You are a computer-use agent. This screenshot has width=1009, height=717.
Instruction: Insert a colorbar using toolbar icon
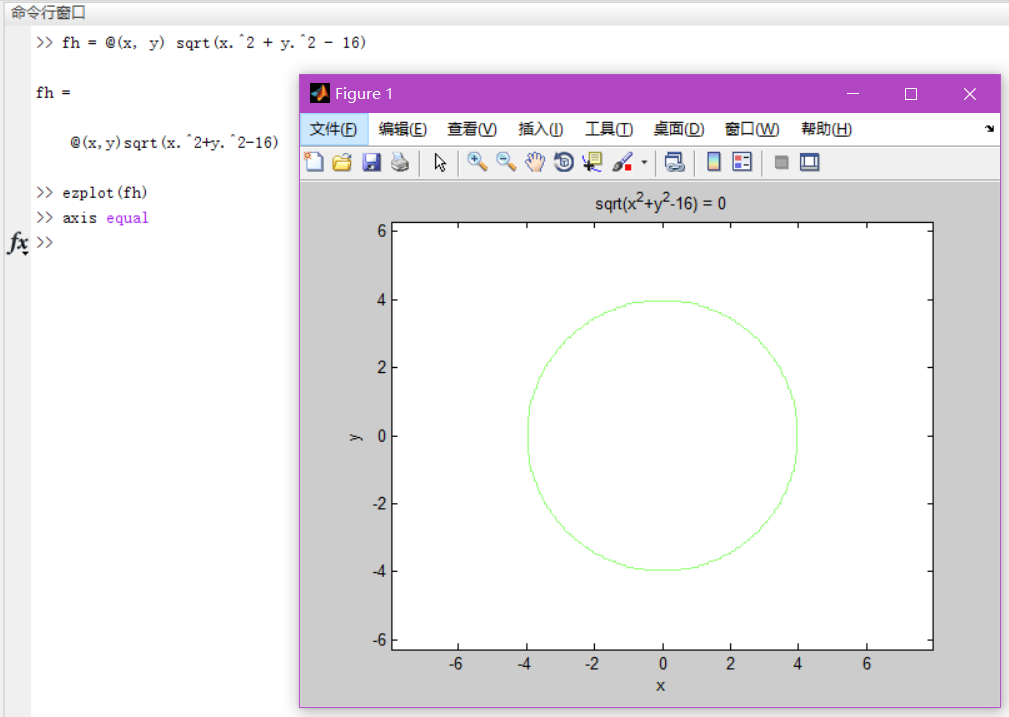point(714,162)
